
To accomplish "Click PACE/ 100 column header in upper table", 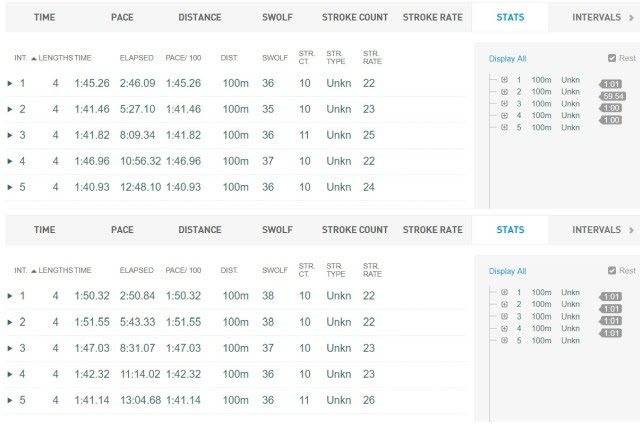I will pyautogui.click(x=183, y=58).
